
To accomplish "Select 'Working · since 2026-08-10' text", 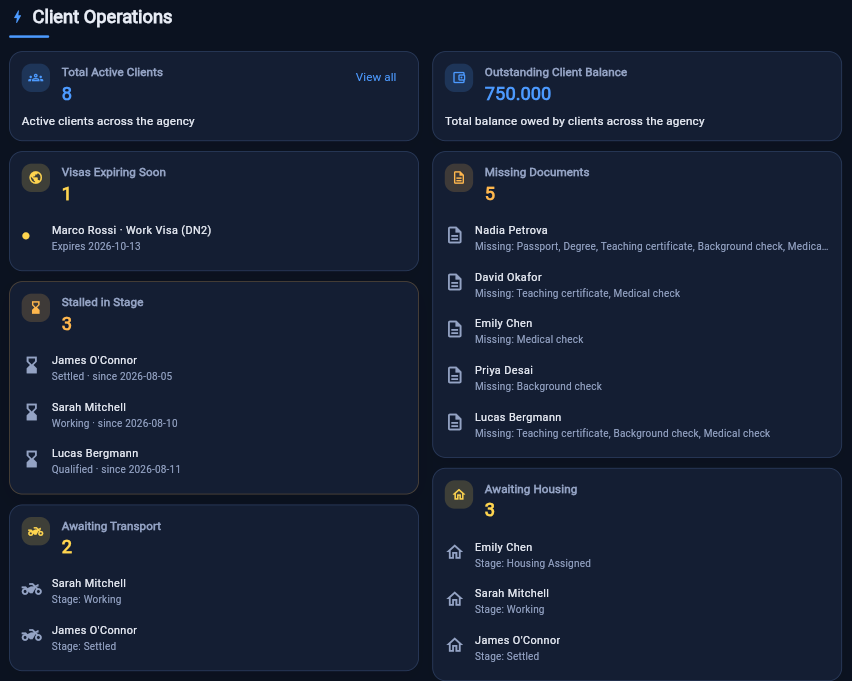I will pos(115,423).
